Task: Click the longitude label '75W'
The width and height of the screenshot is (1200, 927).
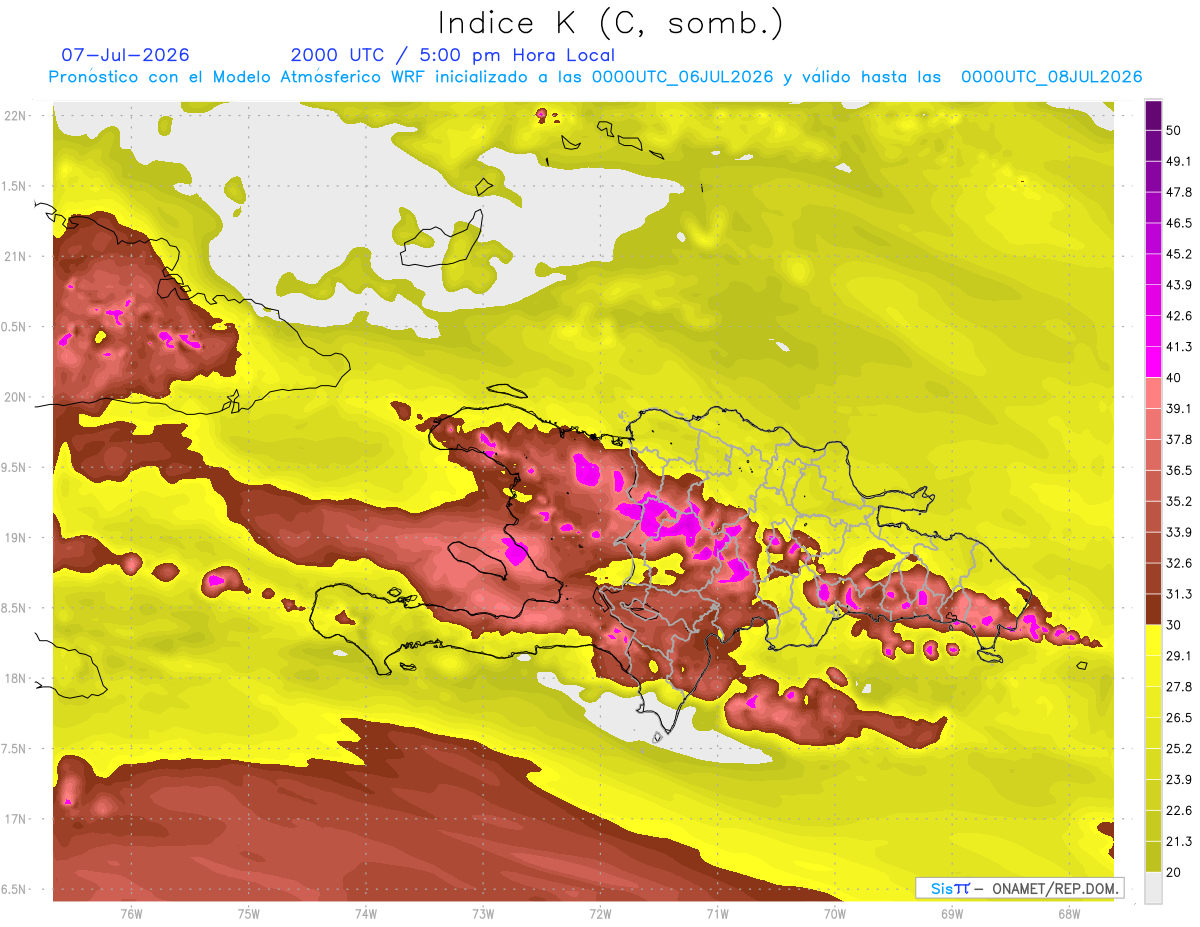Action: click(x=248, y=914)
